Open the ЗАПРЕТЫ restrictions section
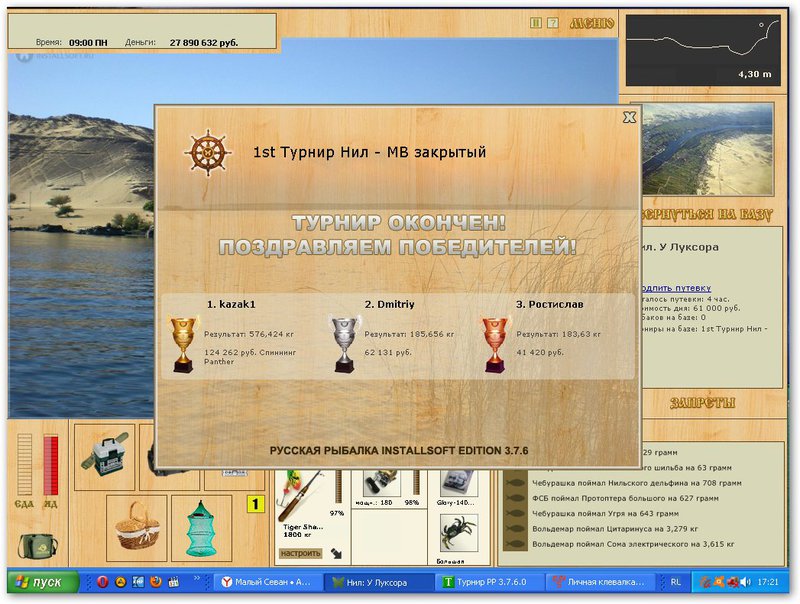 [x=703, y=403]
